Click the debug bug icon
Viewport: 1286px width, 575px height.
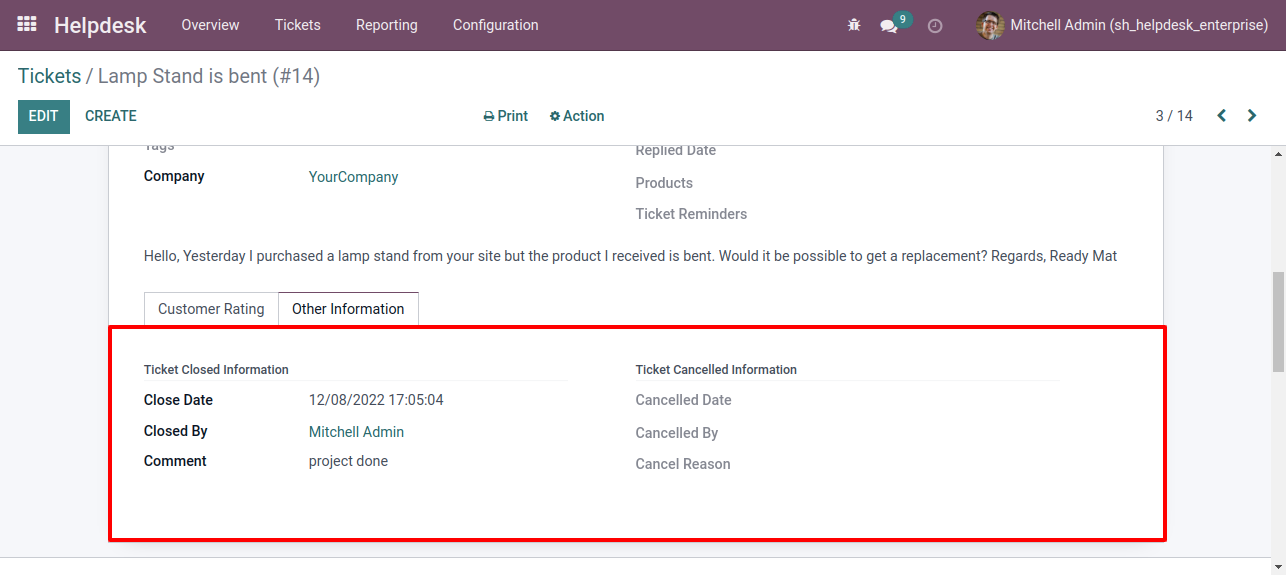854,25
